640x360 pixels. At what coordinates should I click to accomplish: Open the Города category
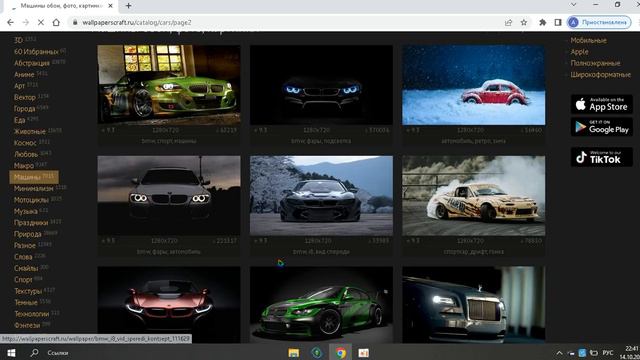(24, 109)
